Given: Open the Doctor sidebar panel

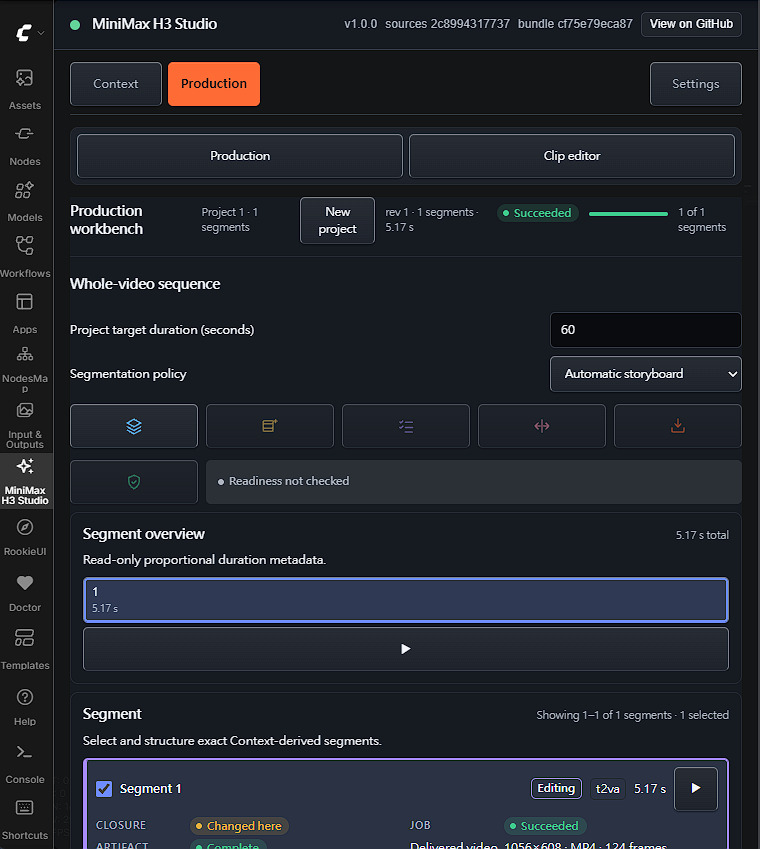Looking at the screenshot, I should [25, 593].
